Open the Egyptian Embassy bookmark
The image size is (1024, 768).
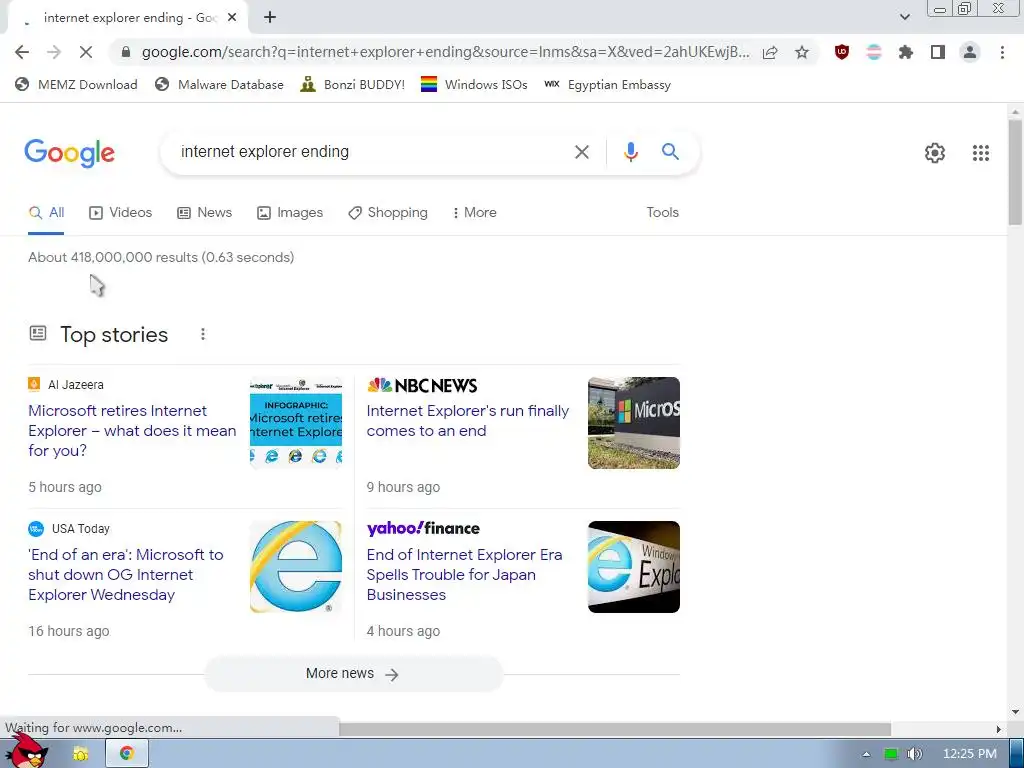pyautogui.click(x=607, y=84)
